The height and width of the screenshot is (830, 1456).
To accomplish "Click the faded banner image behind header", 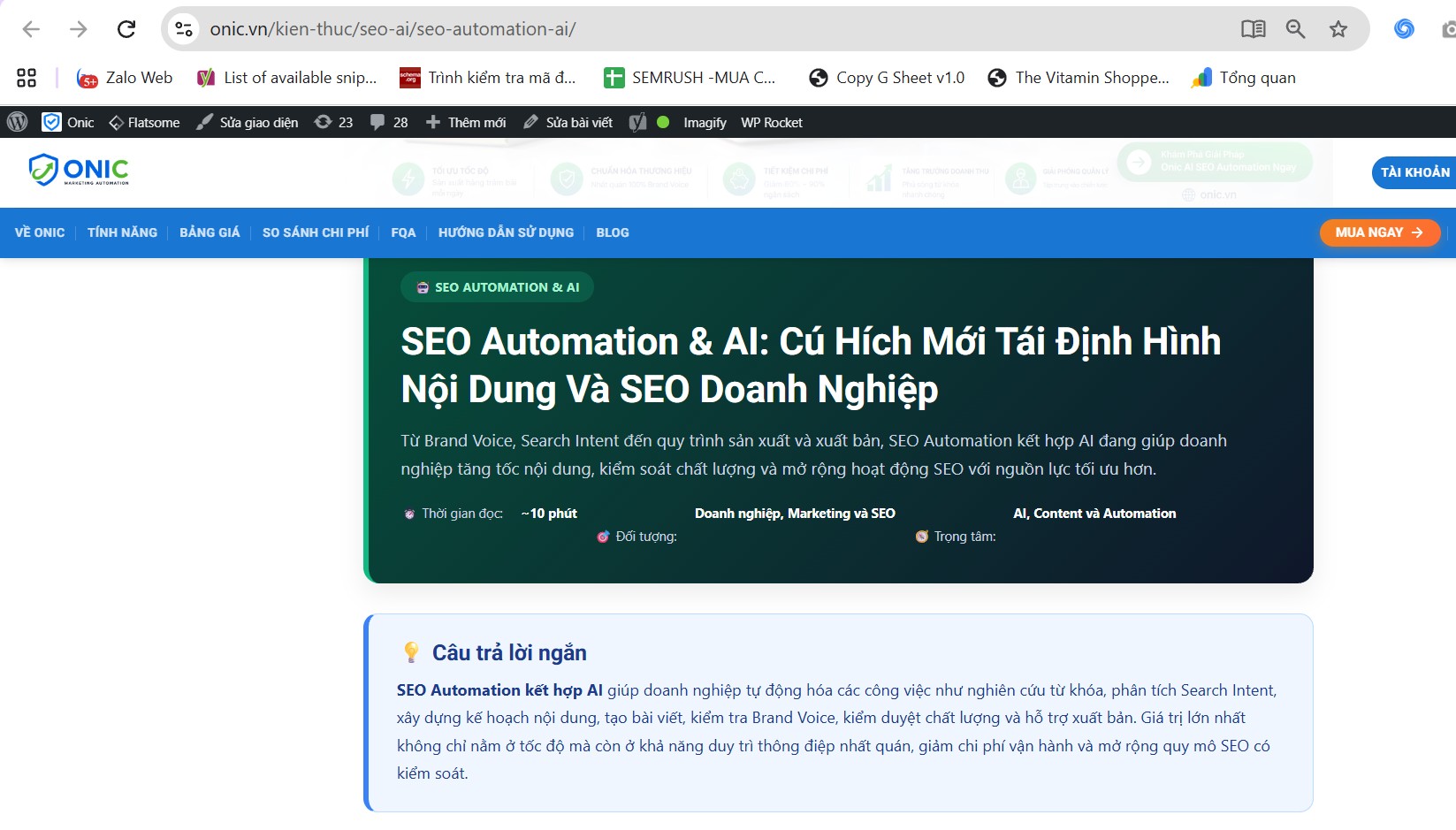I will point(849,172).
